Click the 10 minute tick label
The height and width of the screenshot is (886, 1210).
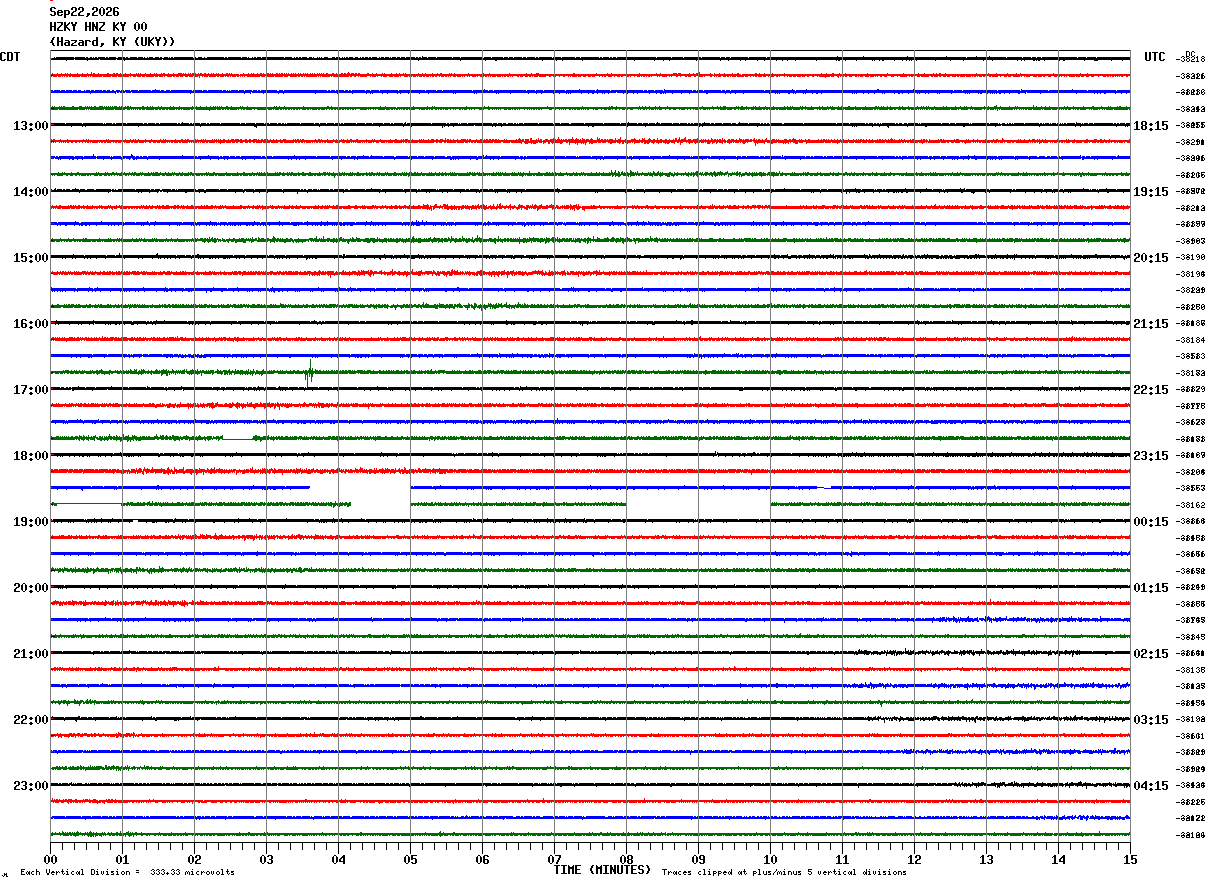pos(770,859)
